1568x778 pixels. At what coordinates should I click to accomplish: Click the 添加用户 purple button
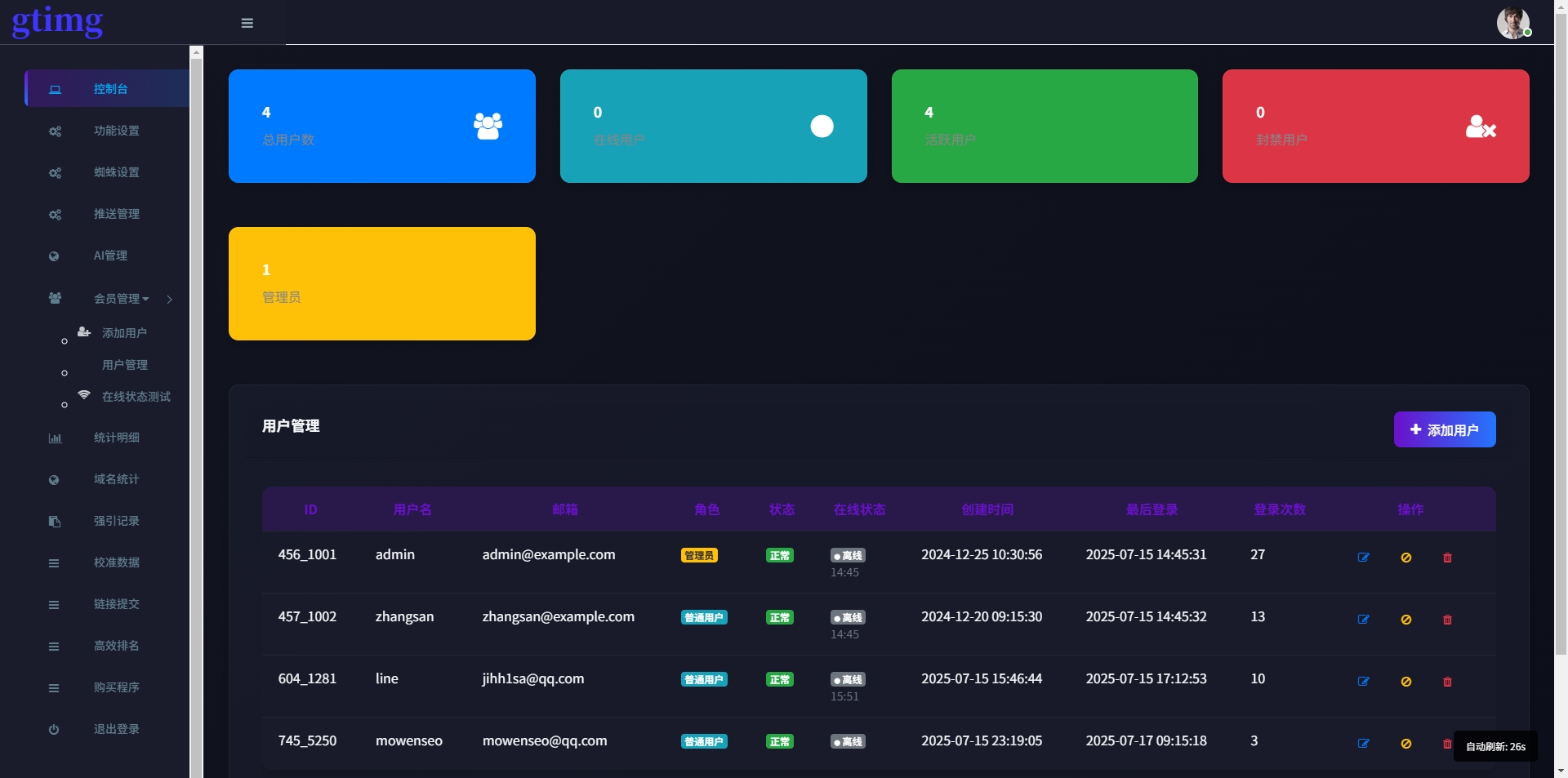coord(1445,429)
